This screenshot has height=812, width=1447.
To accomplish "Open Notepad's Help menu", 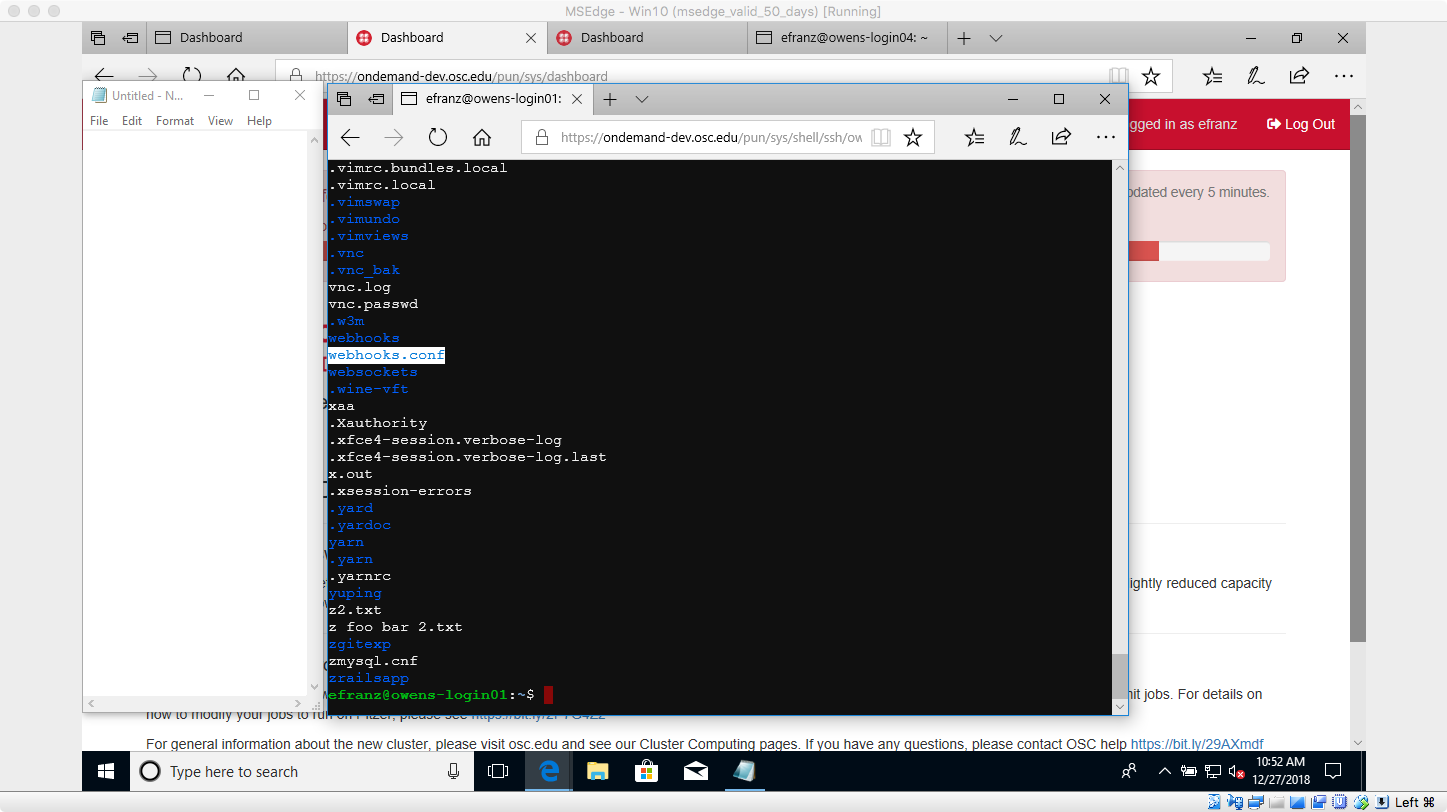I will point(259,121).
